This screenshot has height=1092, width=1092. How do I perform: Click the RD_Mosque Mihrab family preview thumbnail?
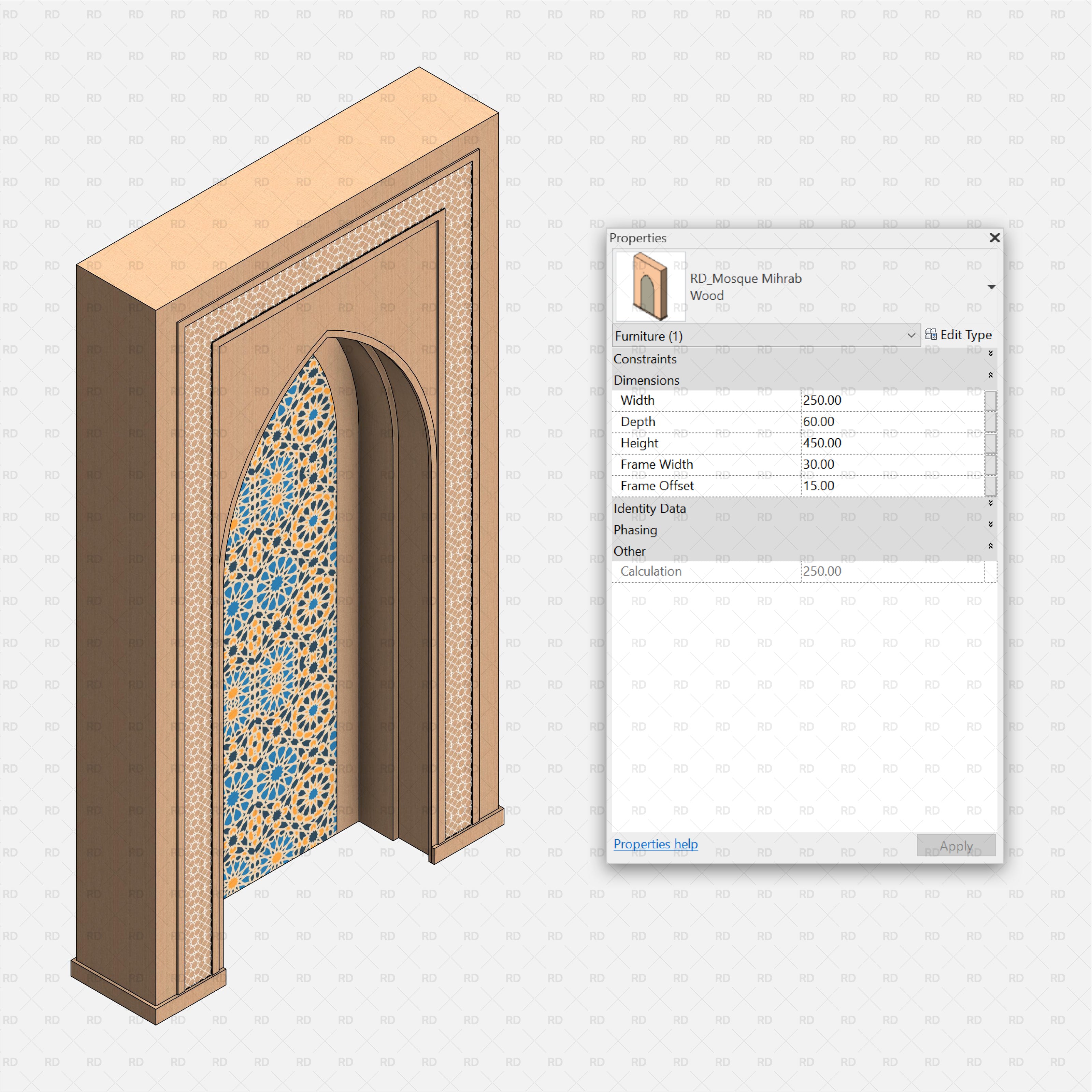pos(650,287)
